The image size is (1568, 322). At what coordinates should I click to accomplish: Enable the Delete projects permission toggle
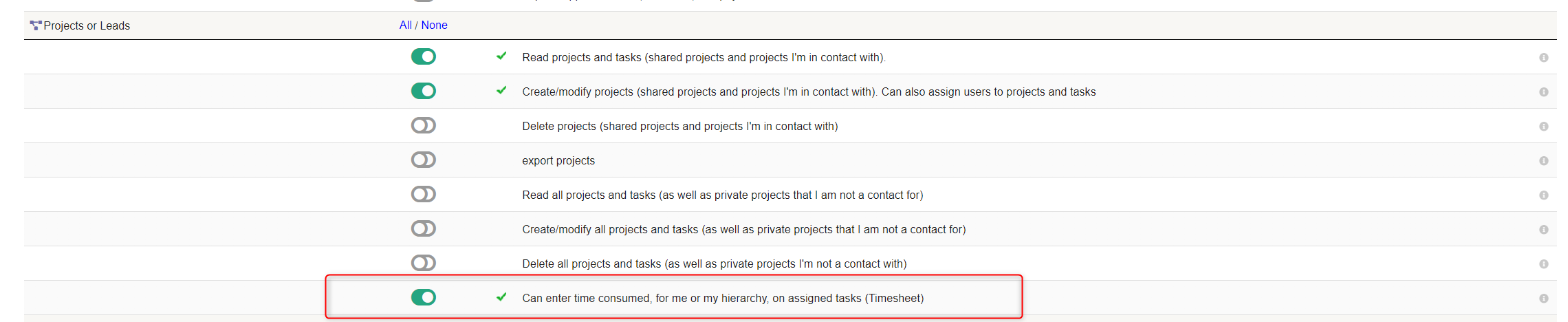tap(424, 125)
